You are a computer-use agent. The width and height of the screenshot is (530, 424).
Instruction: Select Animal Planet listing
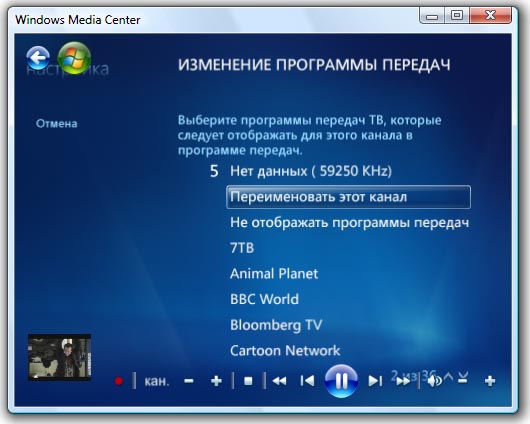pyautogui.click(x=274, y=274)
